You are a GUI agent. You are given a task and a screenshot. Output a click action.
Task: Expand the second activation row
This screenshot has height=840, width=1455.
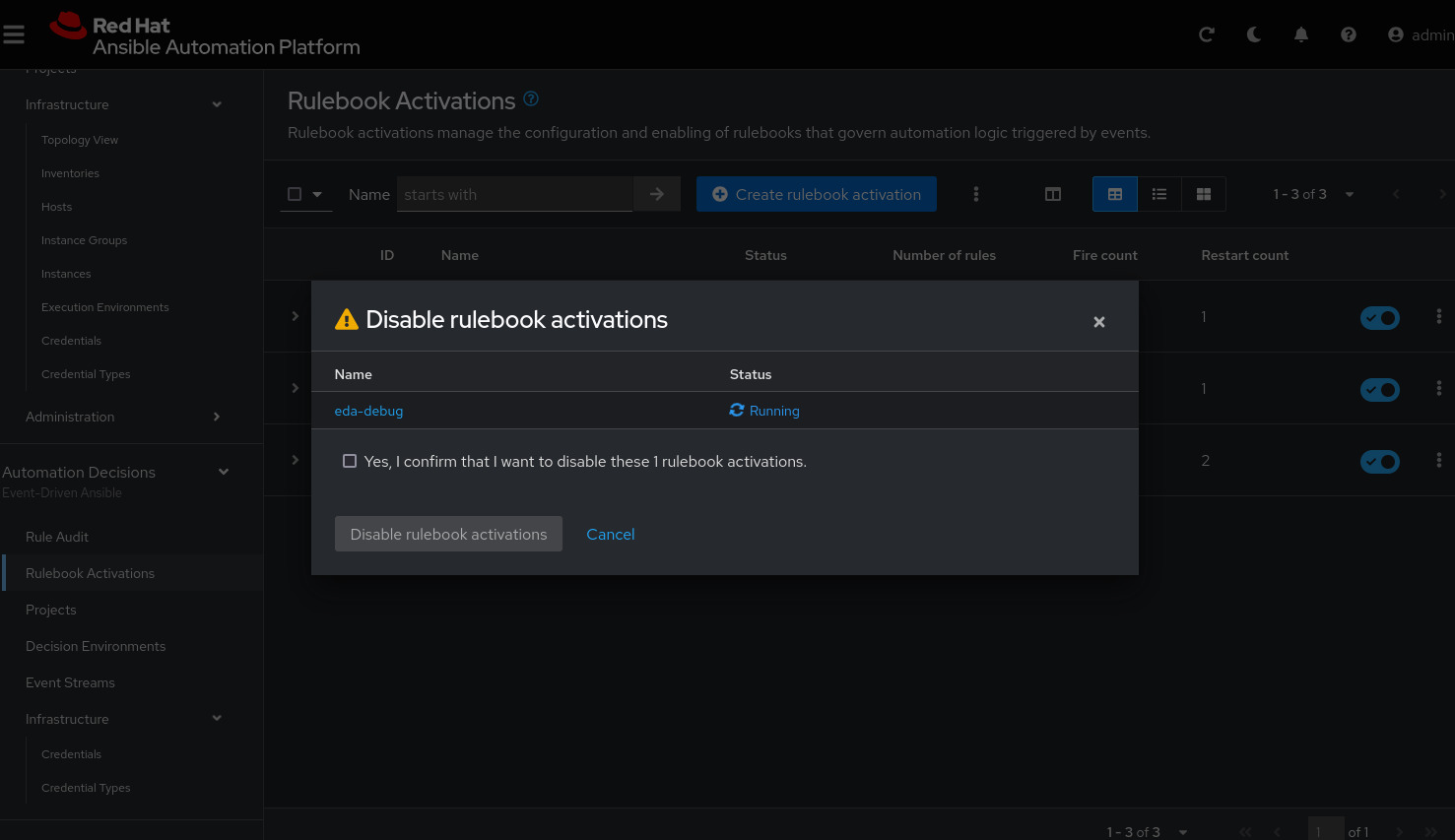[x=296, y=388]
